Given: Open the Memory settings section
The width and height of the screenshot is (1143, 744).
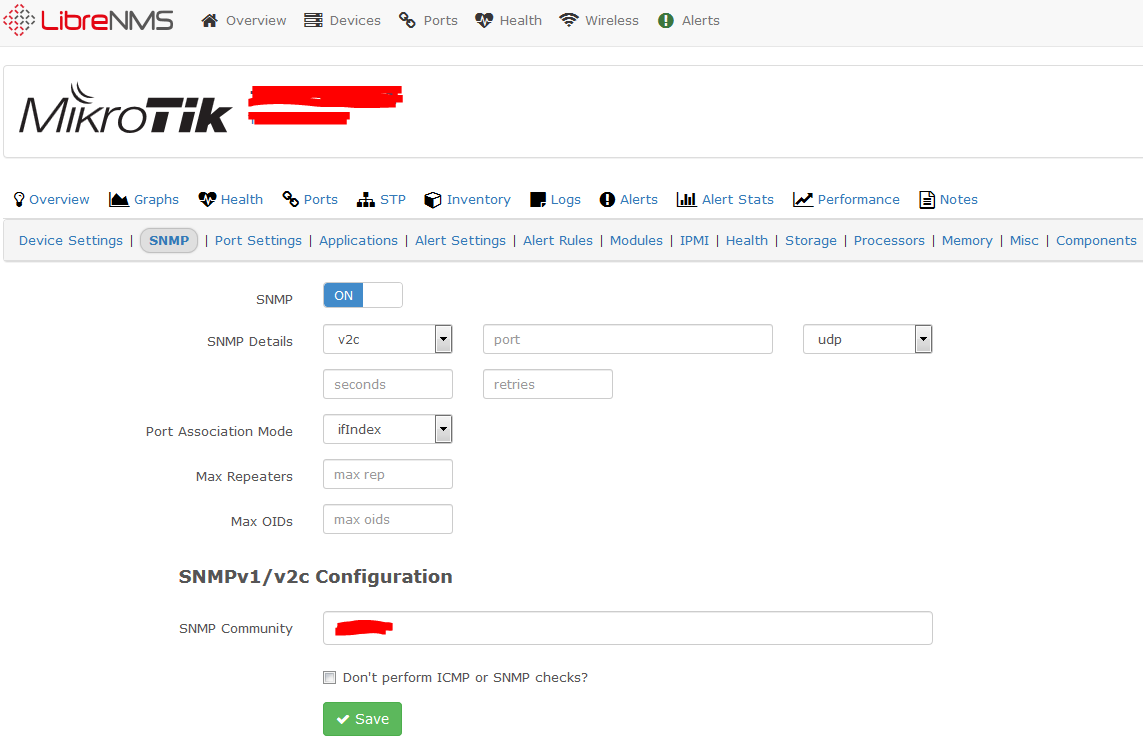Looking at the screenshot, I should point(967,240).
